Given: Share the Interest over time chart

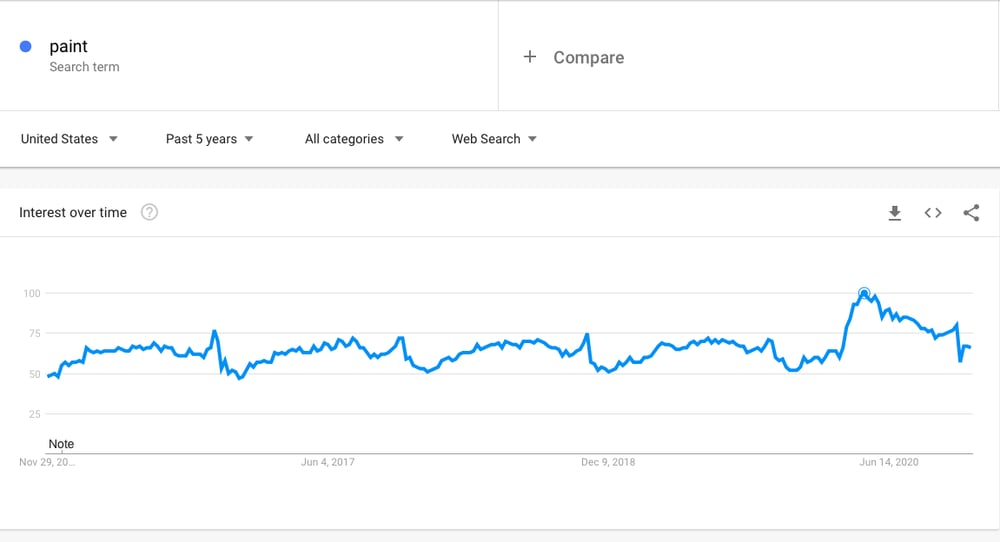Looking at the screenshot, I should point(971,213).
